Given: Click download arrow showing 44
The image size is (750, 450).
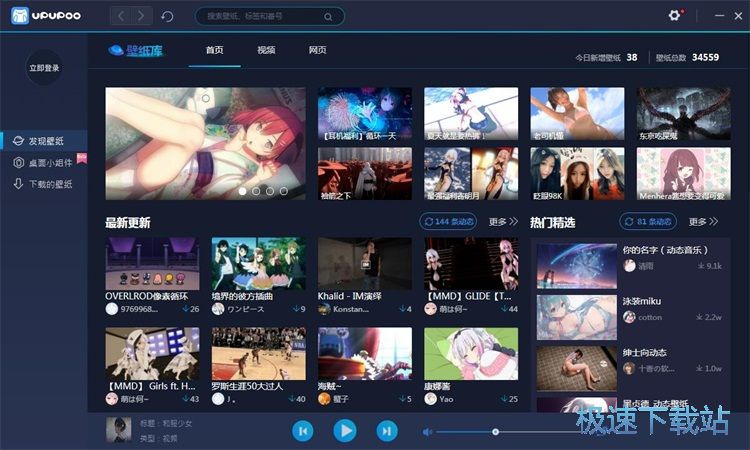Looking at the screenshot, I should [x=504, y=309].
